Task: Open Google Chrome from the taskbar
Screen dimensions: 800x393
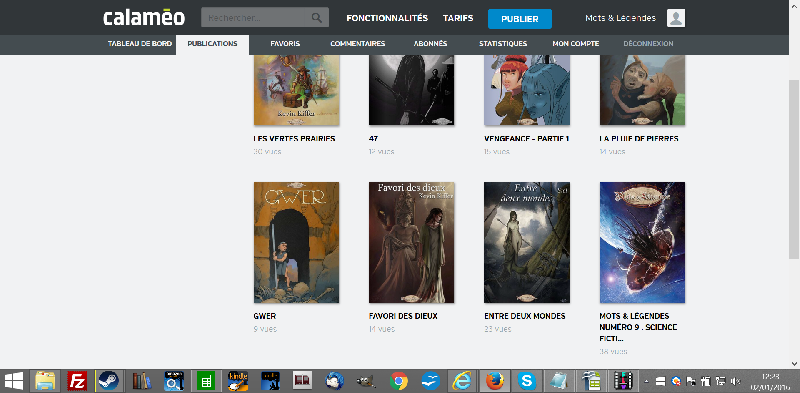Action: click(398, 381)
